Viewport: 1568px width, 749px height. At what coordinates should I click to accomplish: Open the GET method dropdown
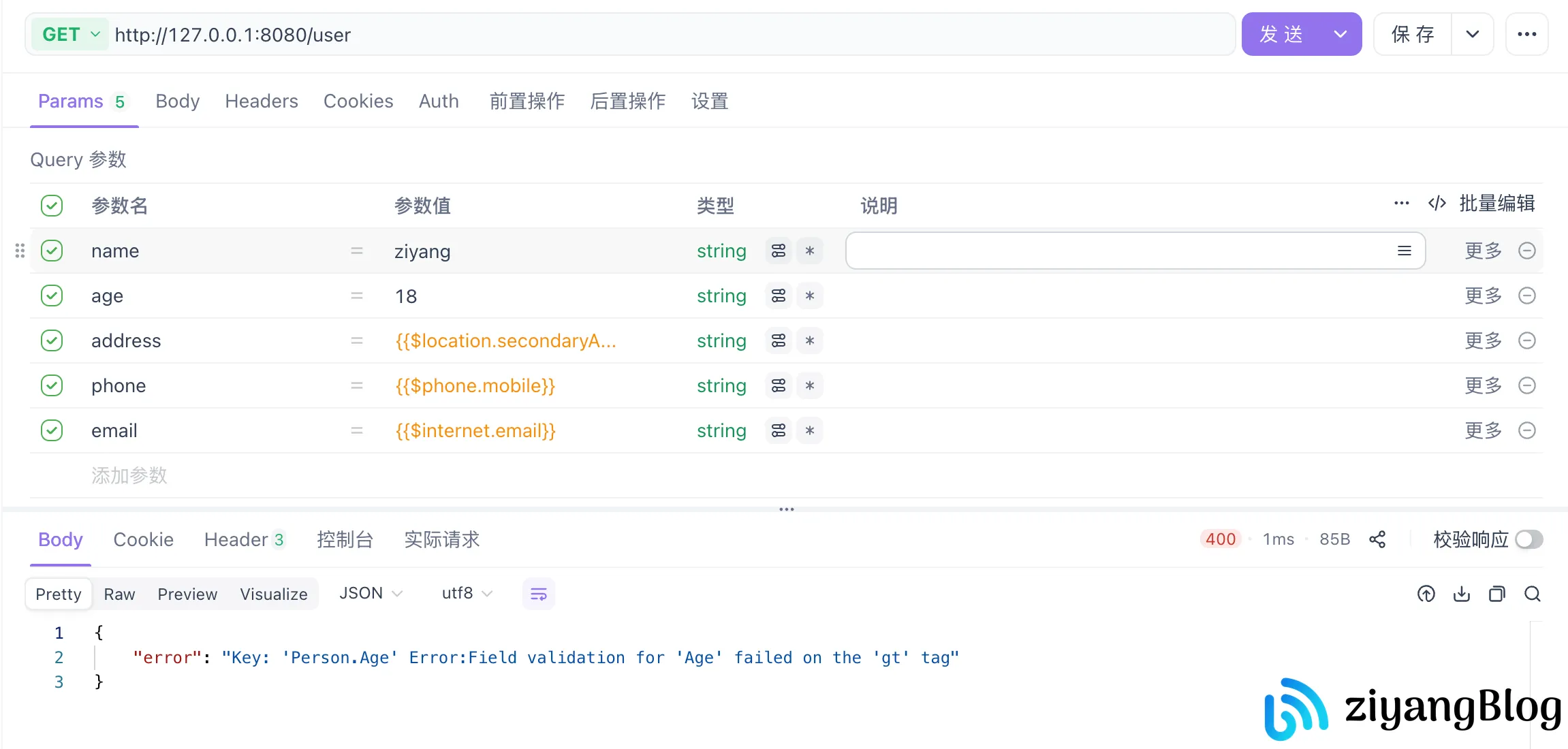(x=71, y=34)
